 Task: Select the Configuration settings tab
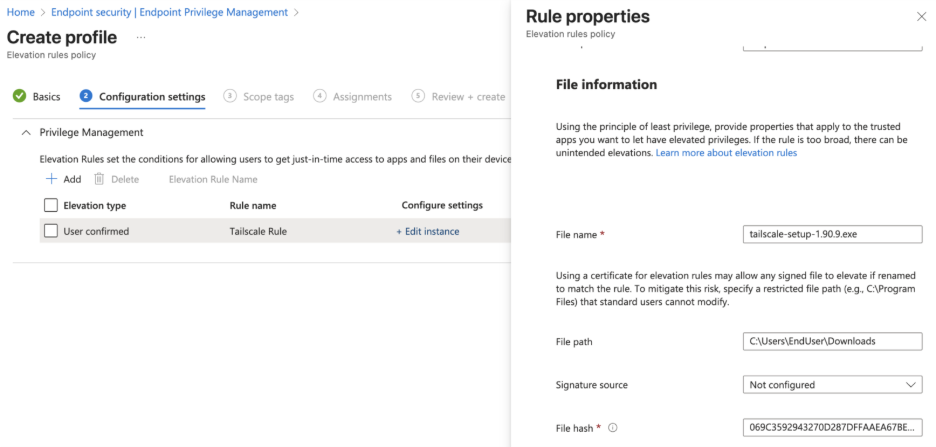click(151, 97)
